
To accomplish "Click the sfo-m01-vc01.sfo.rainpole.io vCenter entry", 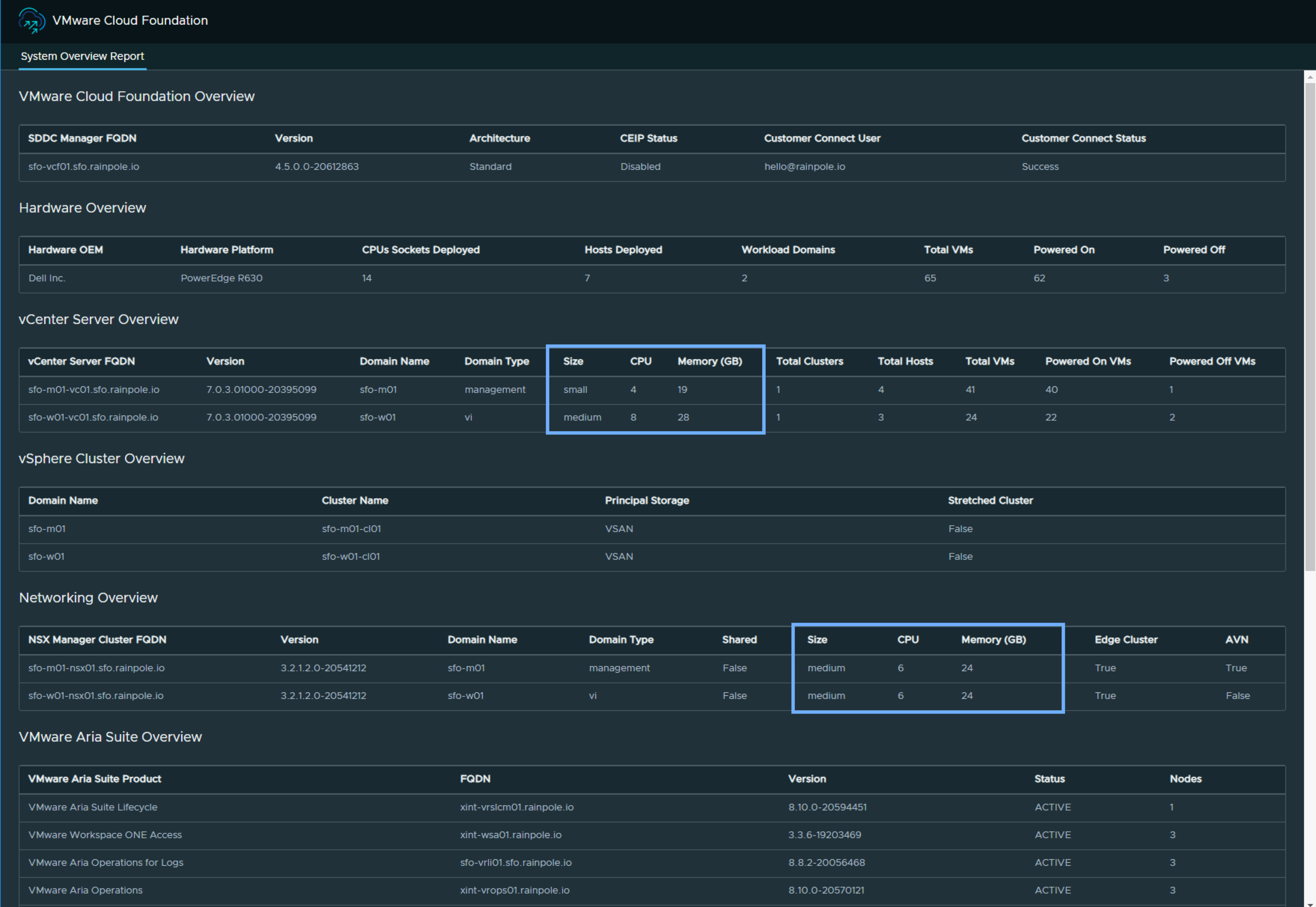I will tap(94, 389).
